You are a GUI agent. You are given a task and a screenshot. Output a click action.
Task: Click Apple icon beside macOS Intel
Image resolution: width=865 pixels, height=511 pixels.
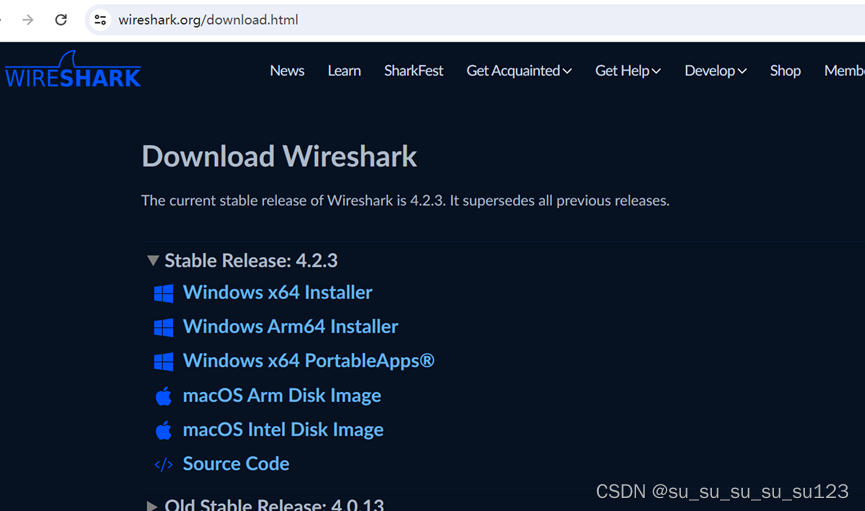pyautogui.click(x=163, y=430)
